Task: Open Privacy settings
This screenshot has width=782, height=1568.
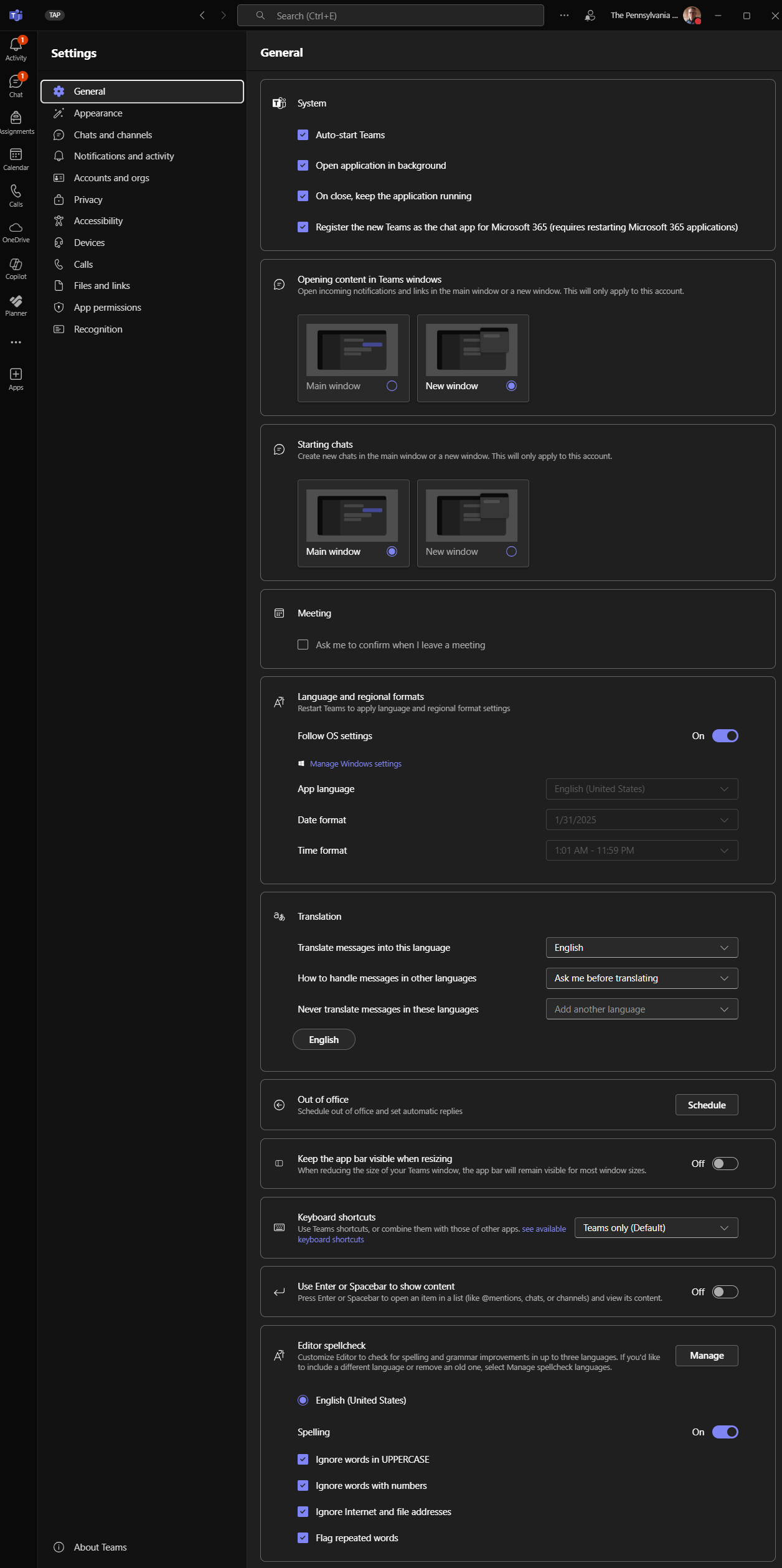Action: pyautogui.click(x=142, y=199)
